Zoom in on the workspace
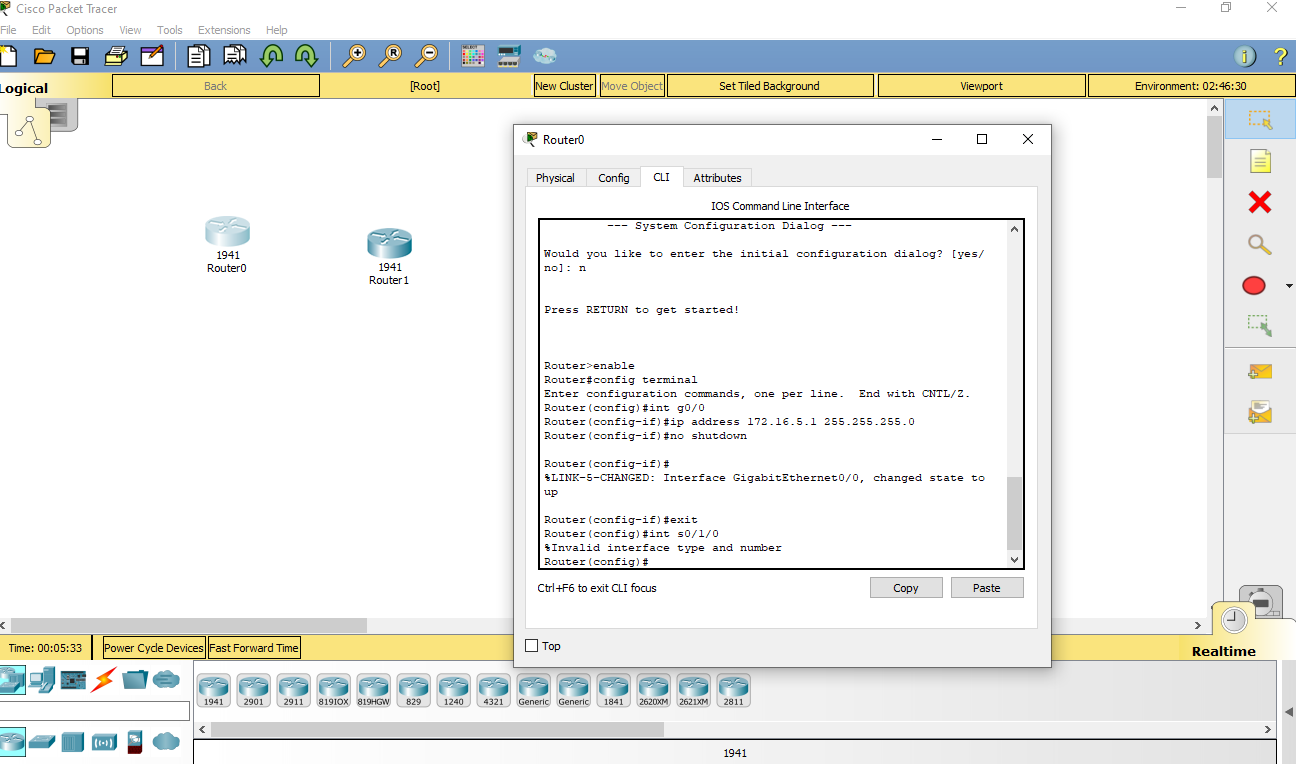Image resolution: width=1296 pixels, height=764 pixels. 354,56
